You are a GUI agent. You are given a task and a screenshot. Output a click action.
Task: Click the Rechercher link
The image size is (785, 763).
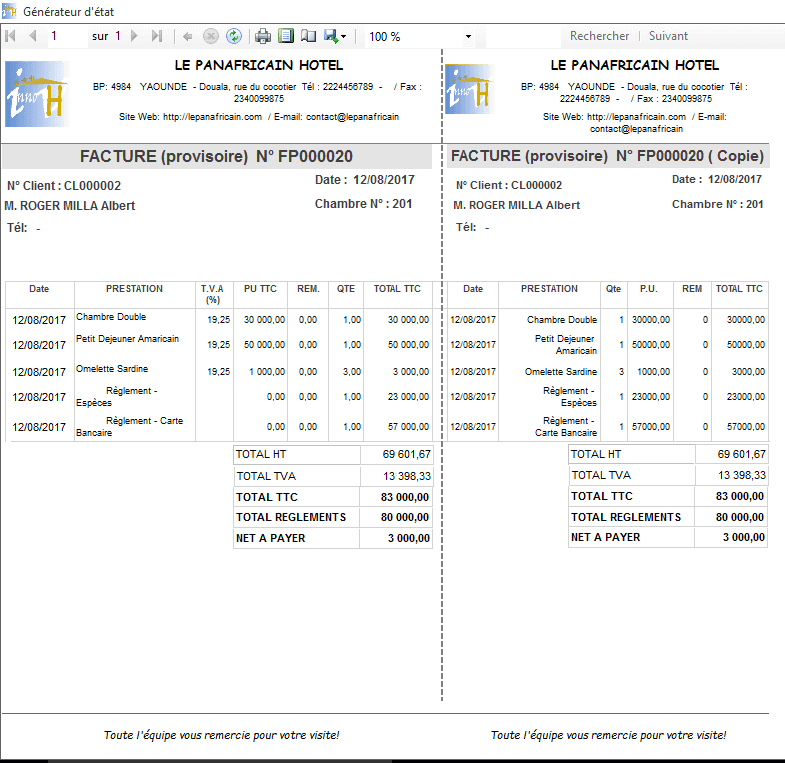click(599, 36)
